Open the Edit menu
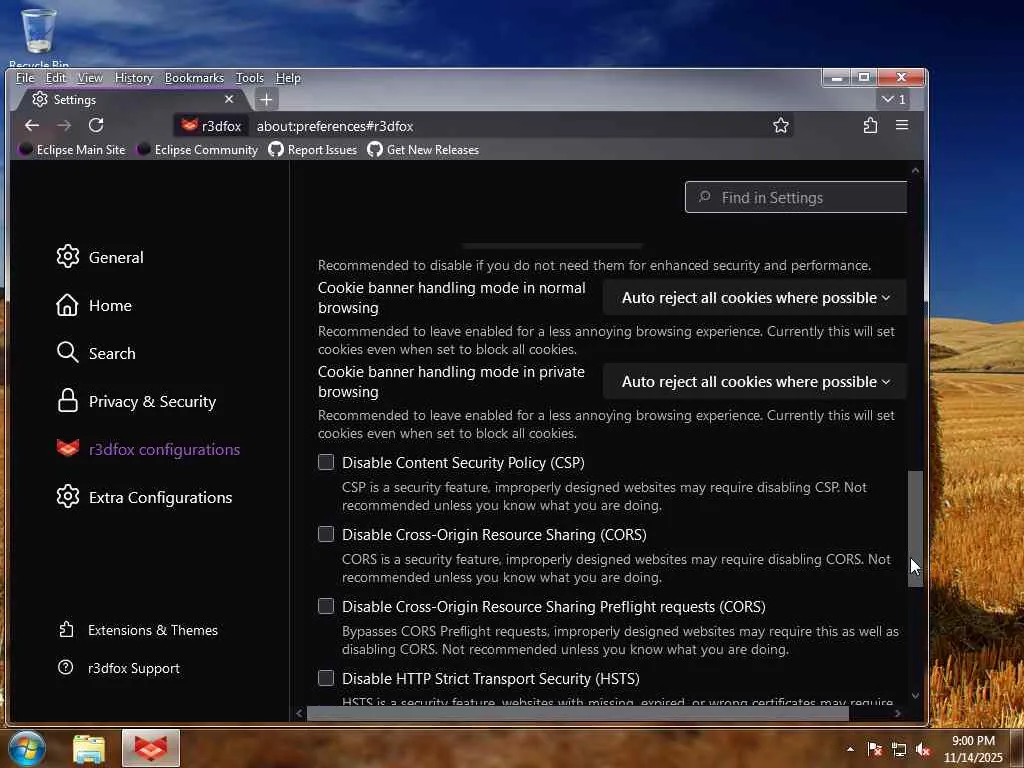 56,78
